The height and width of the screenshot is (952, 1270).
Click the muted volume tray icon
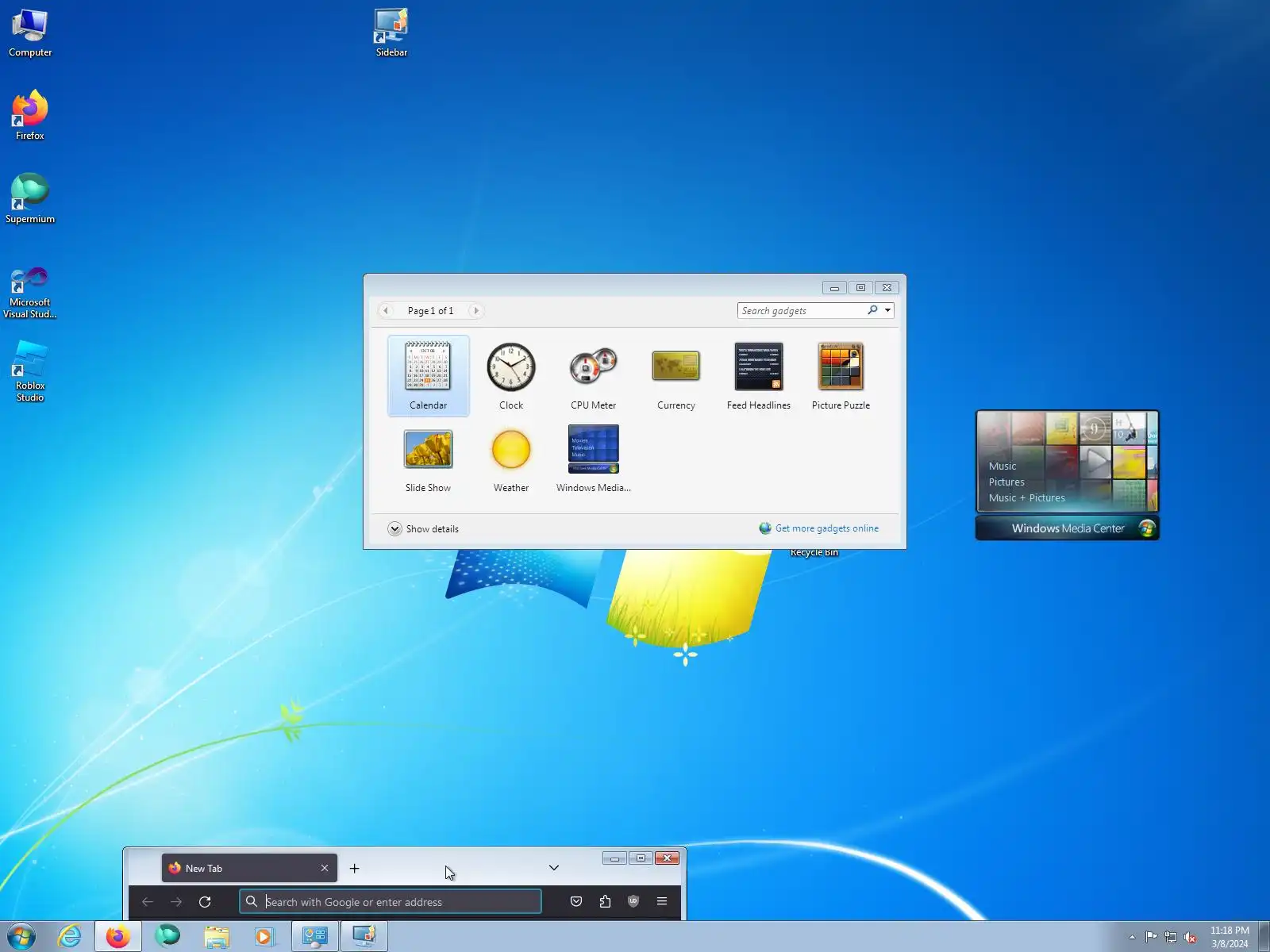click(x=1190, y=937)
